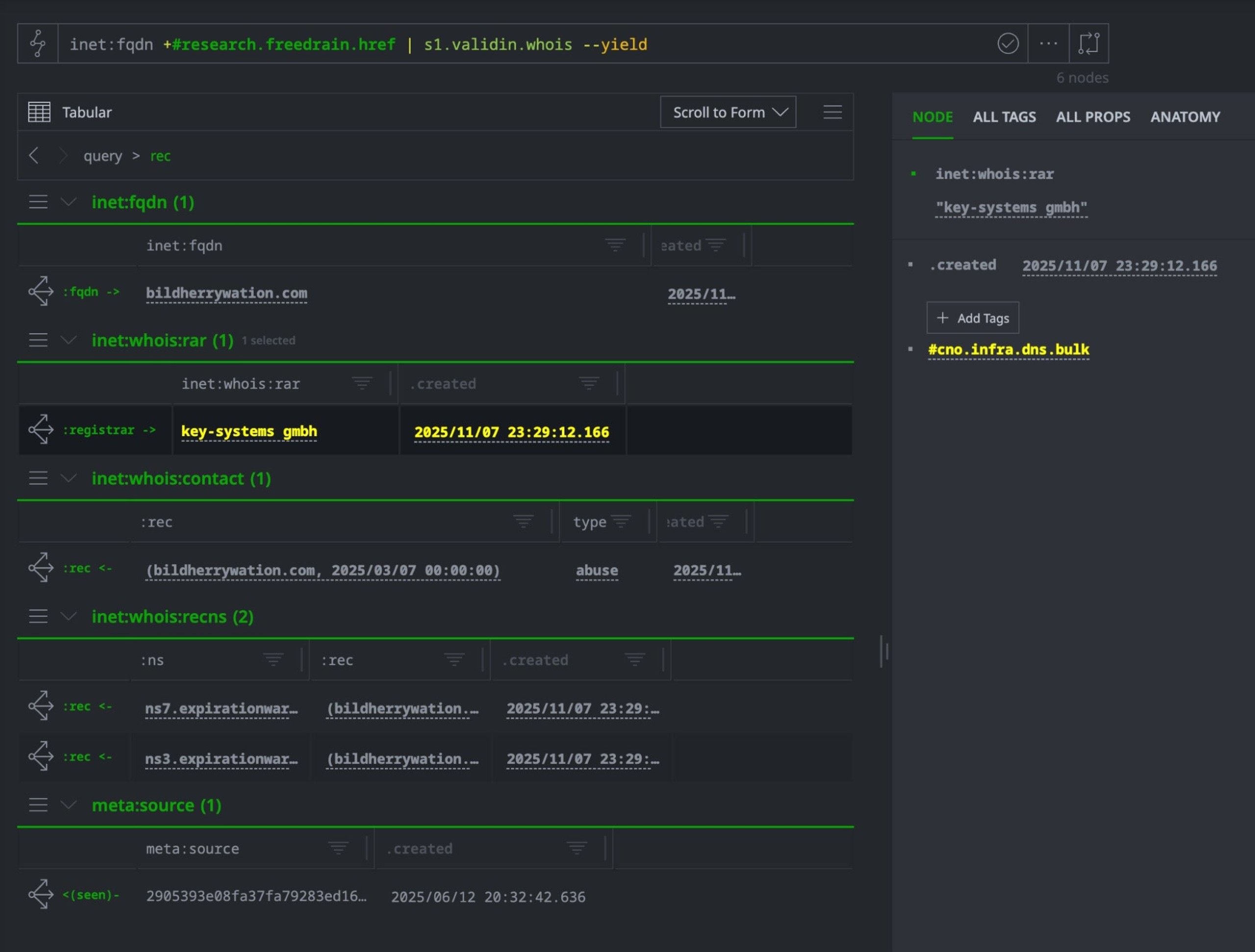Filter the inet:whois:rar column
1255x952 pixels.
pyautogui.click(x=362, y=383)
